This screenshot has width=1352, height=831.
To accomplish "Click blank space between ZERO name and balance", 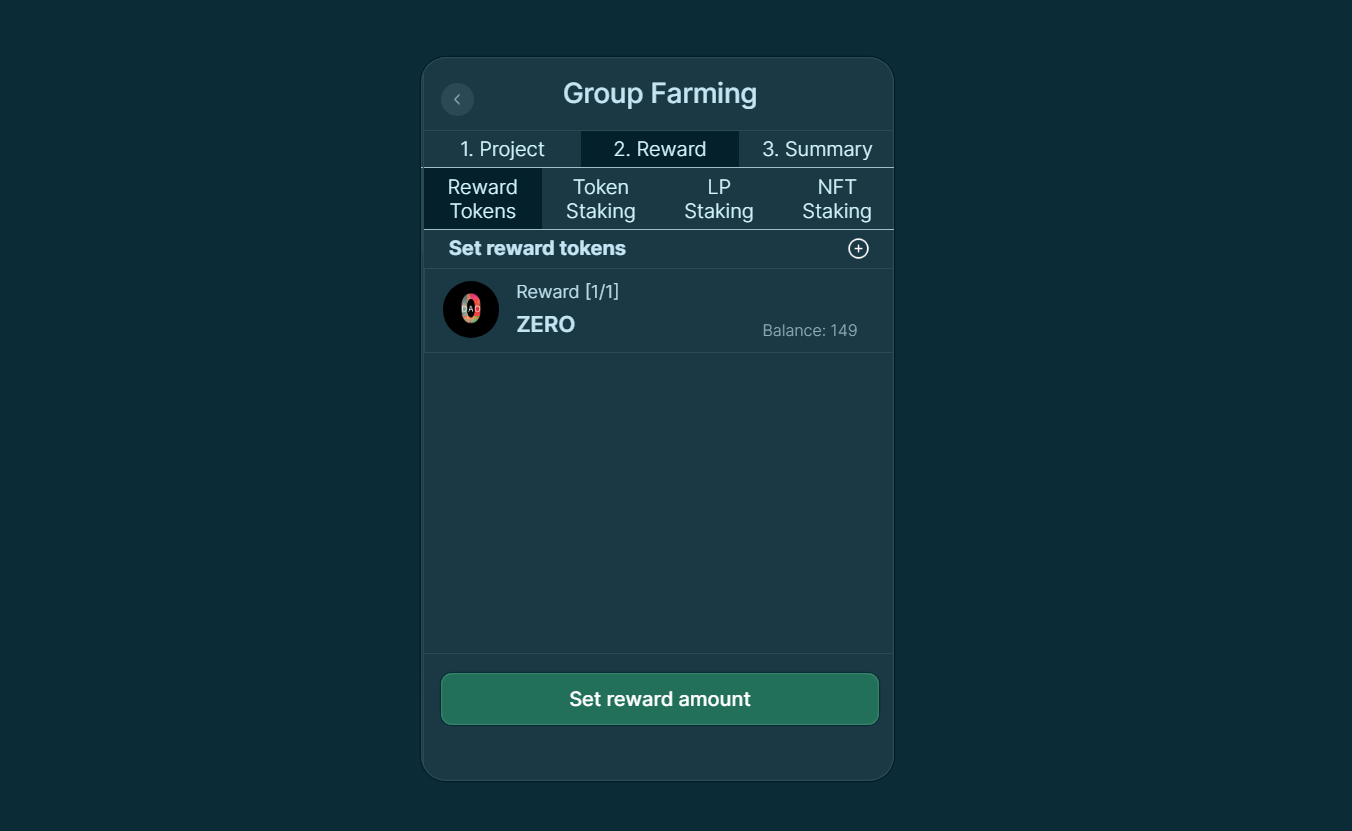I will [668, 326].
